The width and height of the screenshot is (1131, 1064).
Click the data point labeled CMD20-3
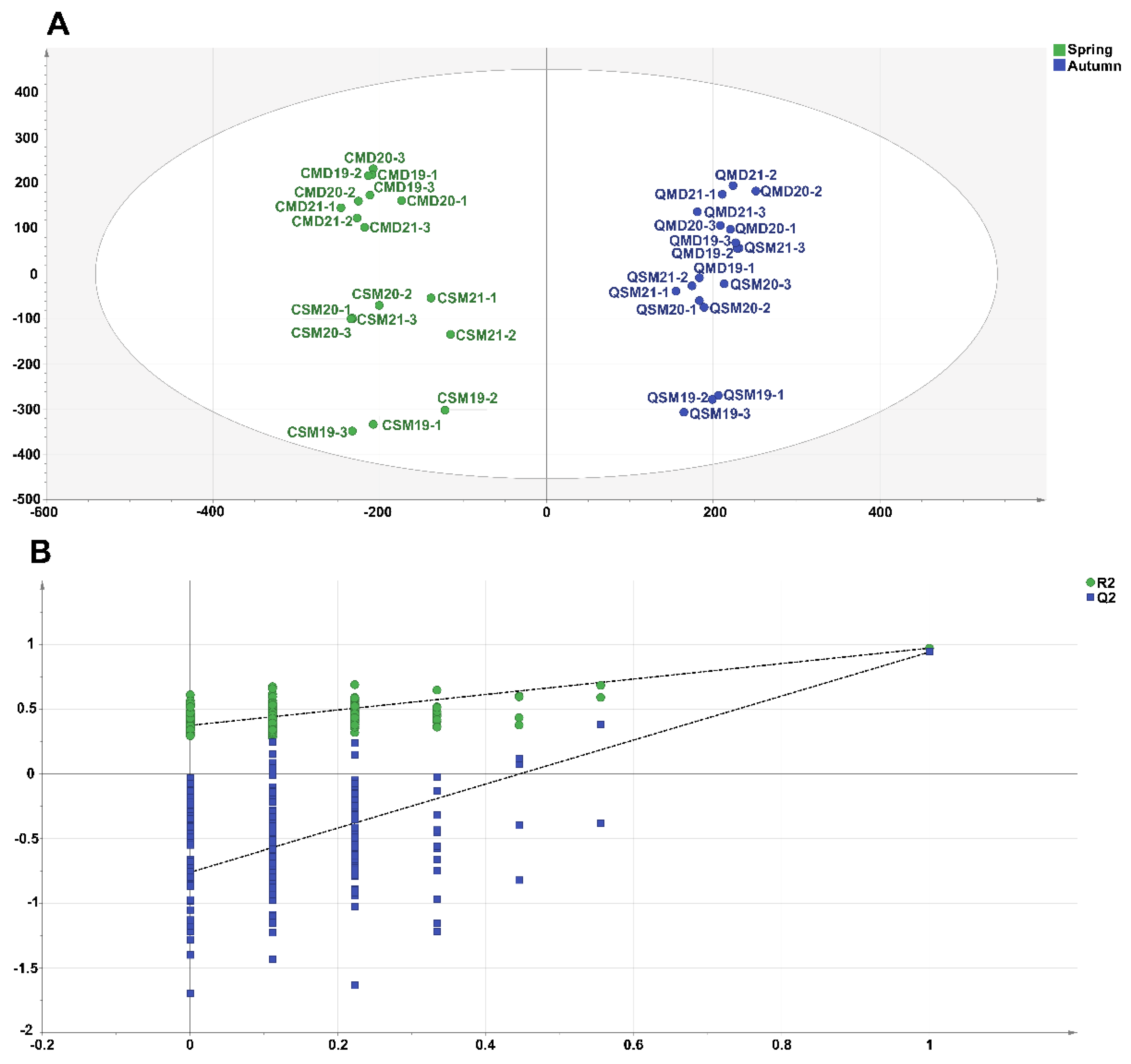tap(373, 169)
